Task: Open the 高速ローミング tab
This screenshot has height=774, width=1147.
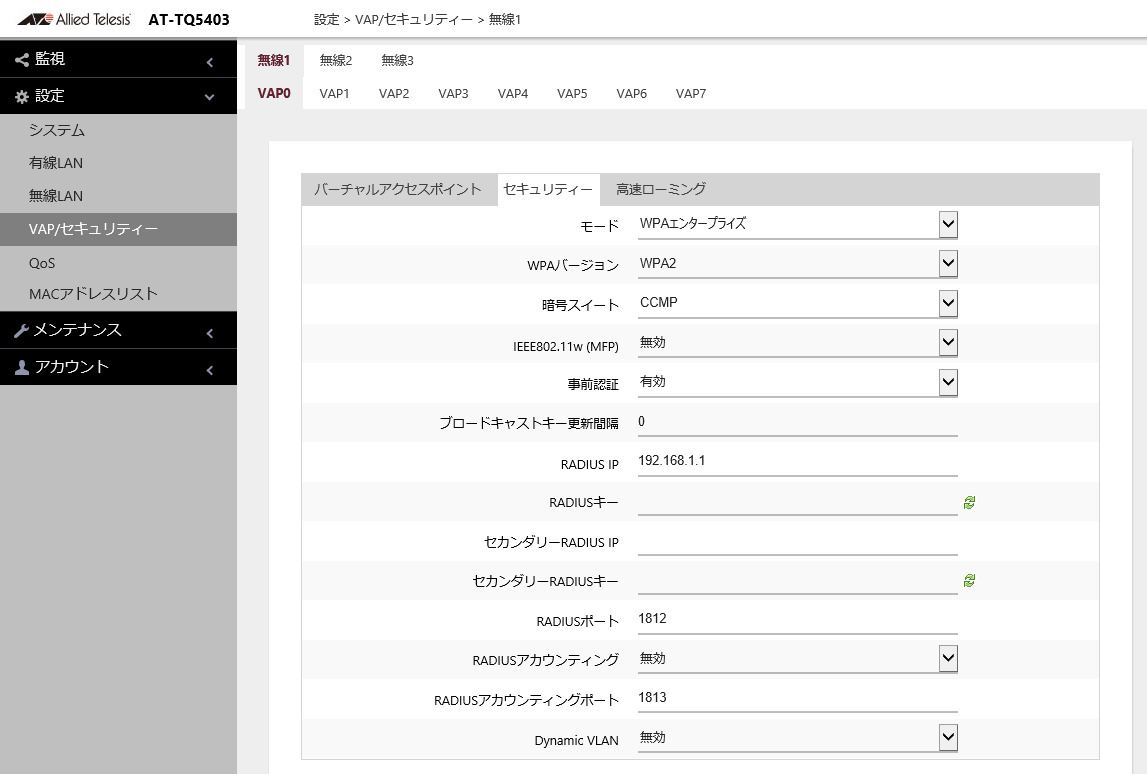Action: [660, 189]
